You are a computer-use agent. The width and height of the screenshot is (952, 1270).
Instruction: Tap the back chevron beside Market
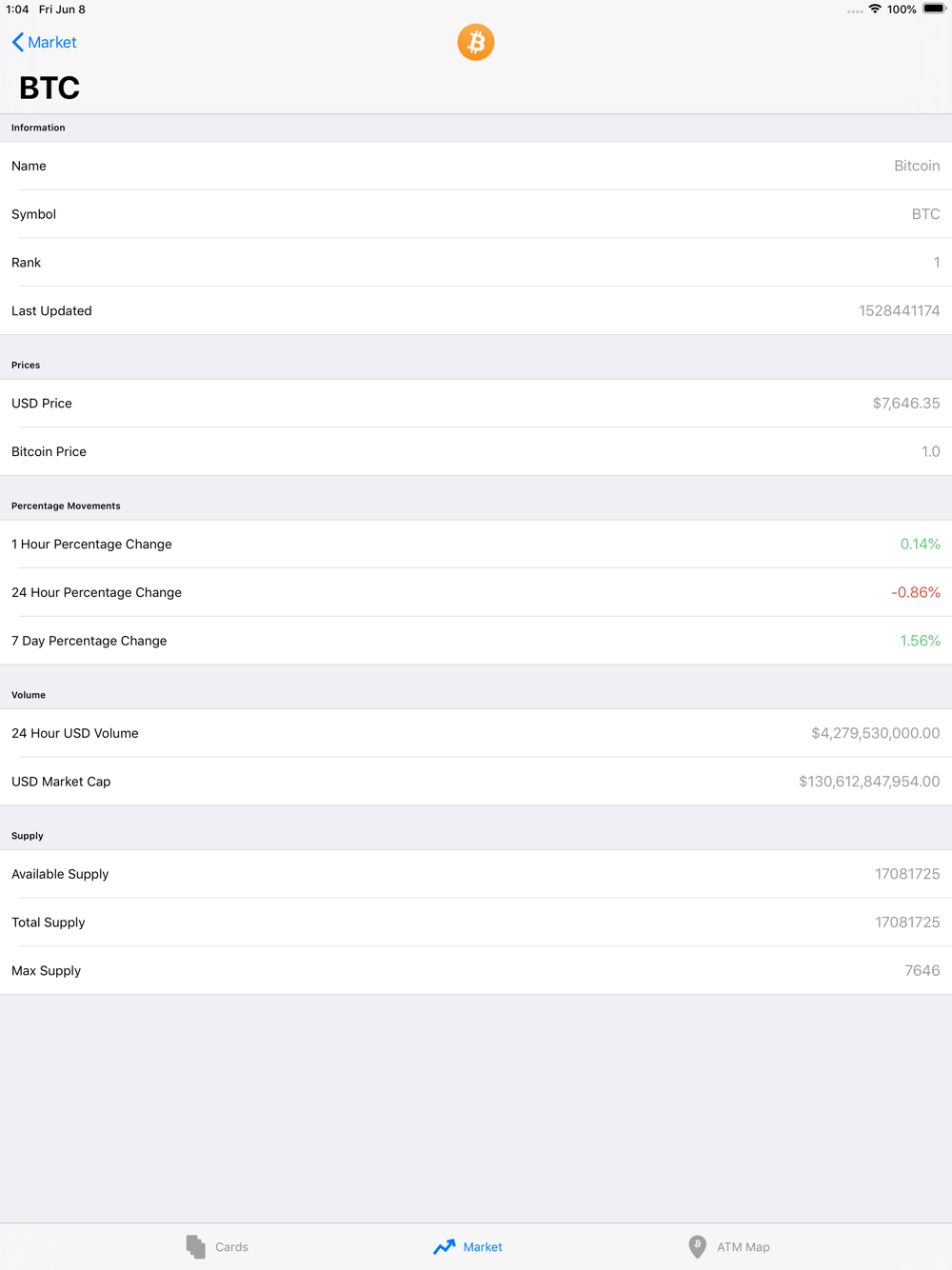coord(17,42)
